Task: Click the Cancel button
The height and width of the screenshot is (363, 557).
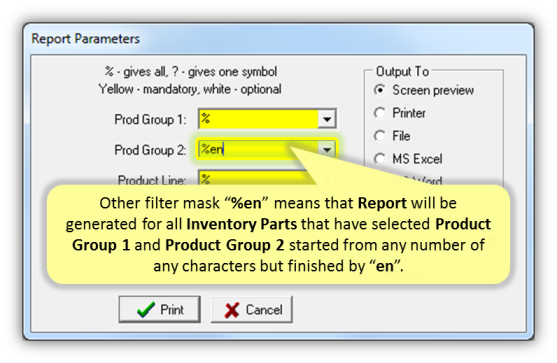Action: click(252, 309)
